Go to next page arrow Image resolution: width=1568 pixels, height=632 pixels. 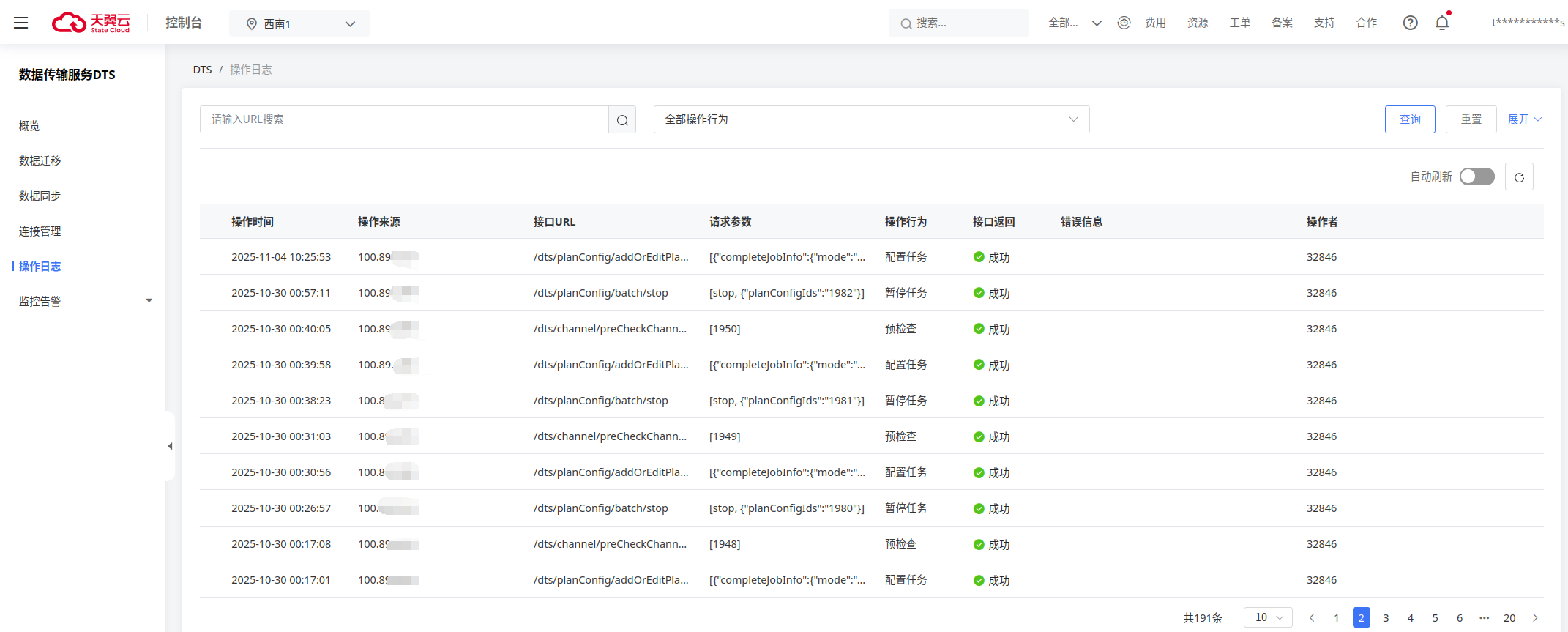point(1535,618)
